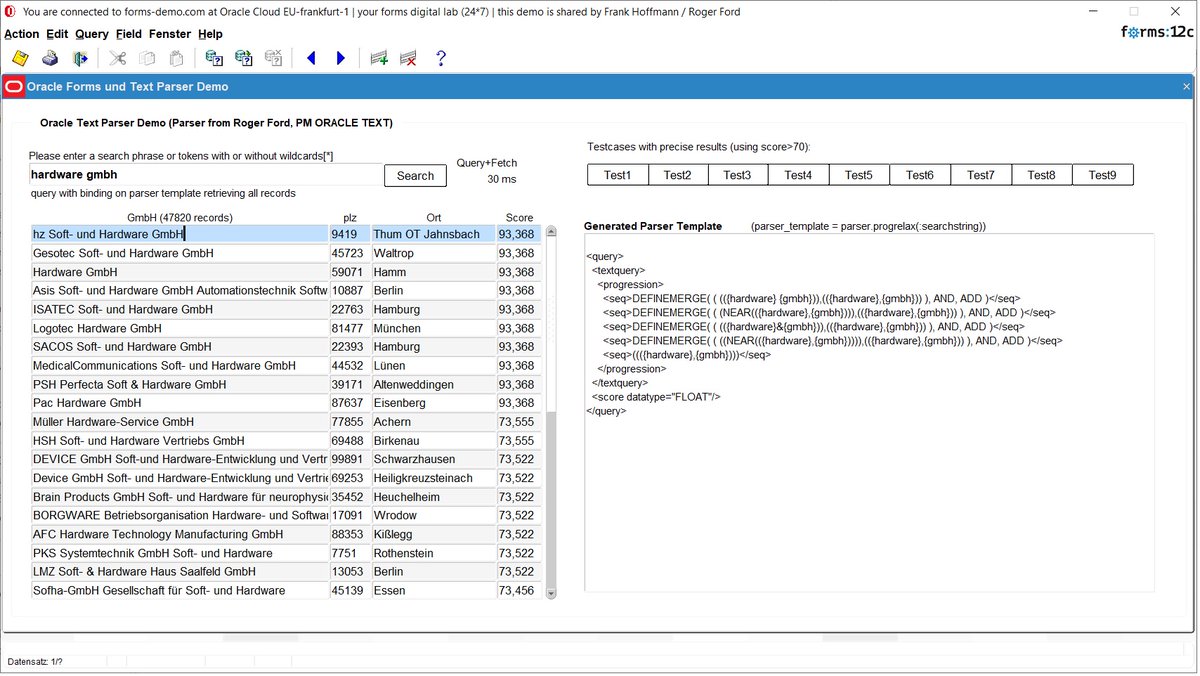The height and width of the screenshot is (676, 1200).
Task: Select 'MedicalCommunications Soft- und Hardware GmbH' row
Action: pyautogui.click(x=179, y=366)
